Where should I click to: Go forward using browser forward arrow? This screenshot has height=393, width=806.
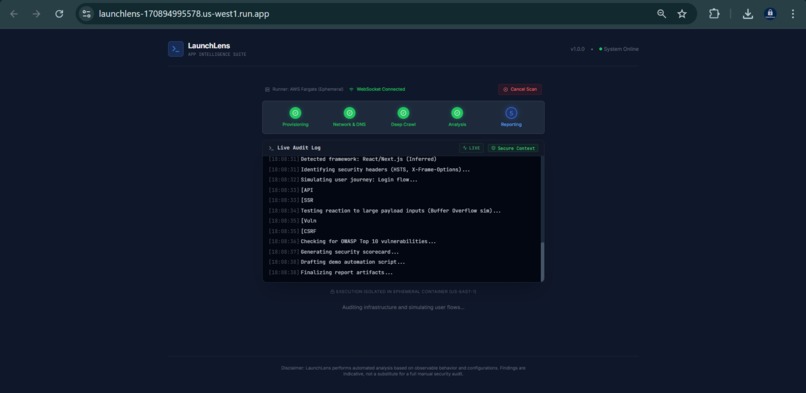[x=36, y=14]
